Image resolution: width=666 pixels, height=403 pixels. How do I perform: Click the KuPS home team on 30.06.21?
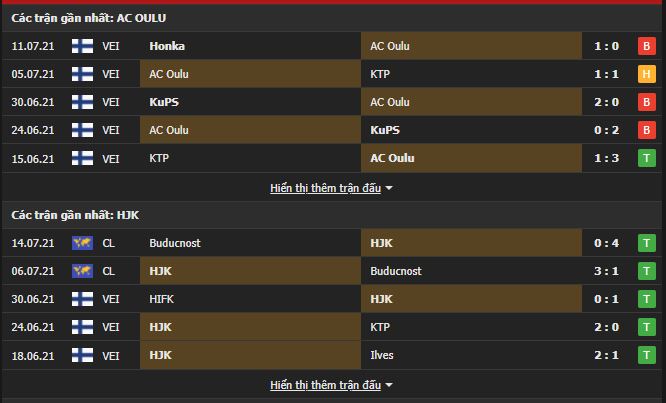pyautogui.click(x=163, y=102)
